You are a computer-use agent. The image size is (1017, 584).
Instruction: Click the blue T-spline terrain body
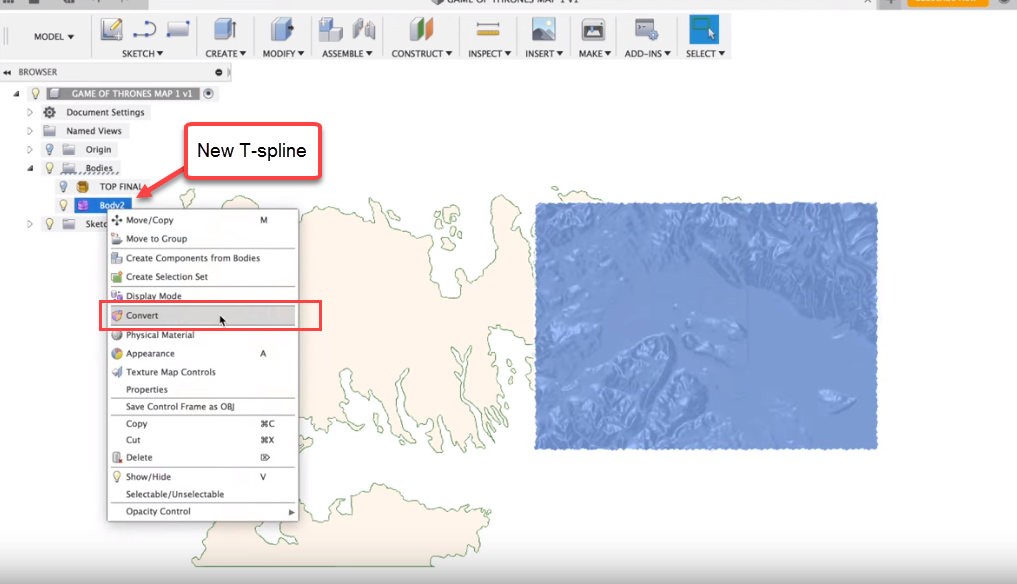tap(706, 326)
